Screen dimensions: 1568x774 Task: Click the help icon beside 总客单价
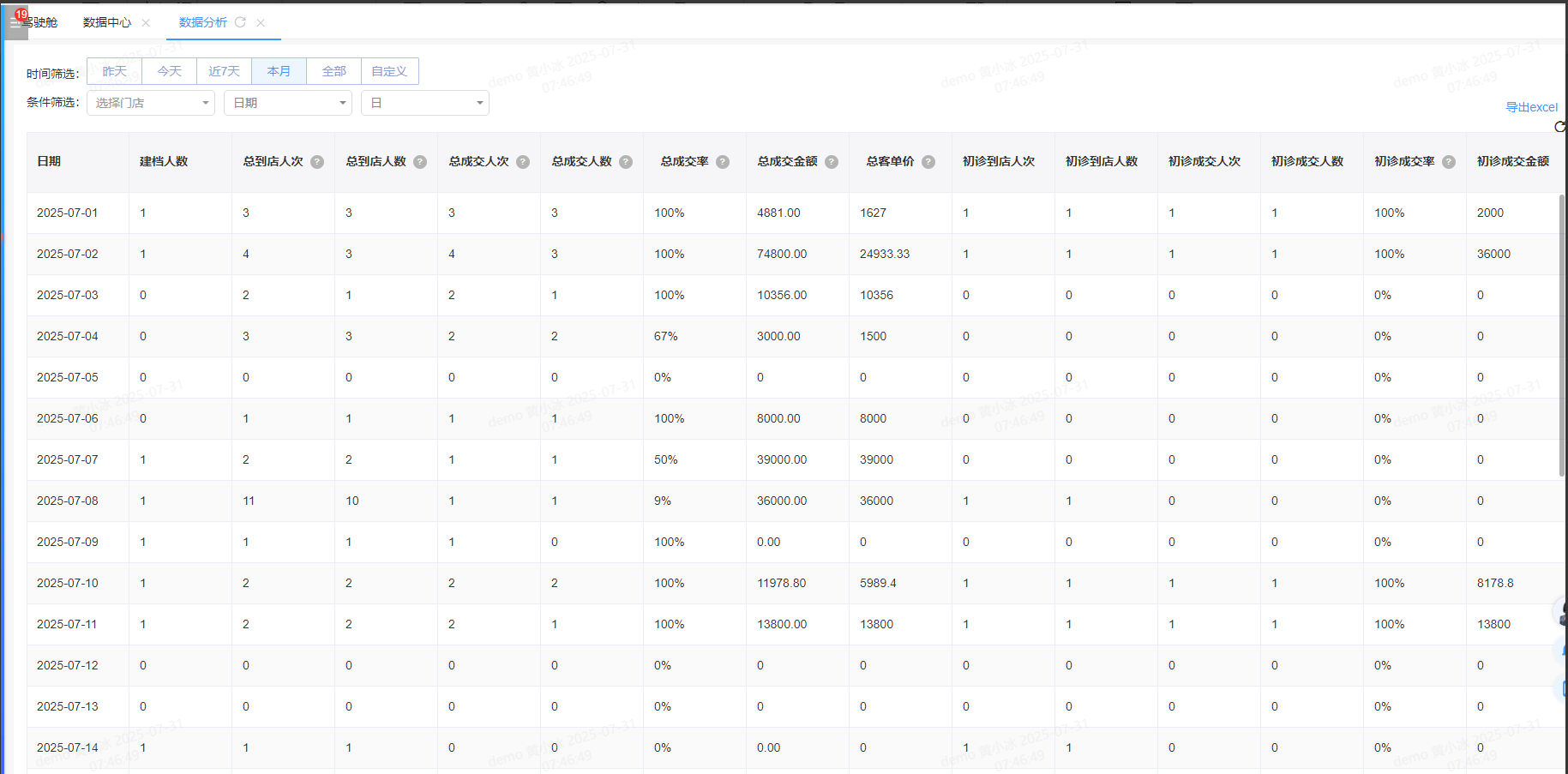click(928, 162)
